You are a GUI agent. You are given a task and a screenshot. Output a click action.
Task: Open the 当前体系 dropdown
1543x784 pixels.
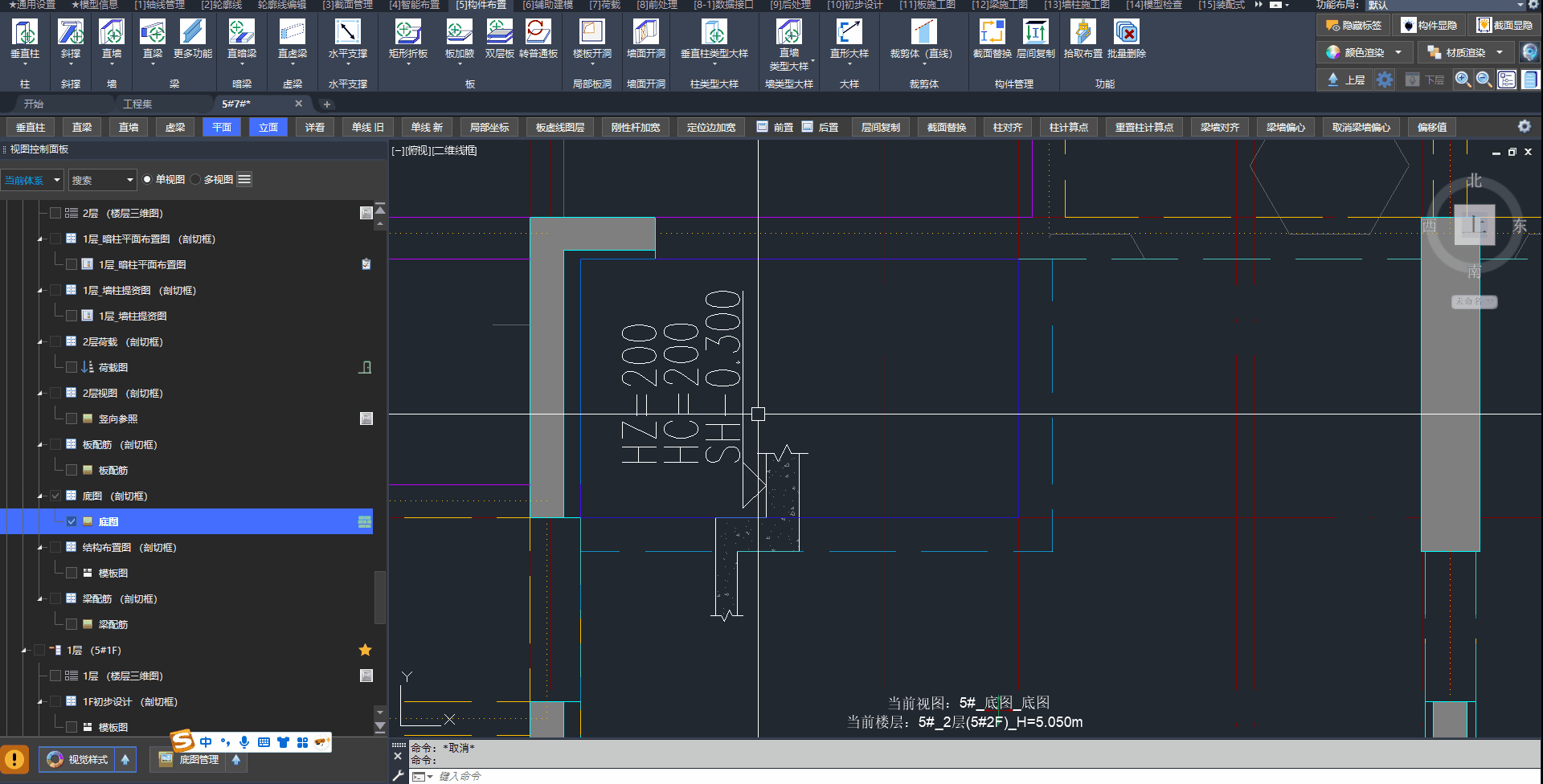click(32, 180)
